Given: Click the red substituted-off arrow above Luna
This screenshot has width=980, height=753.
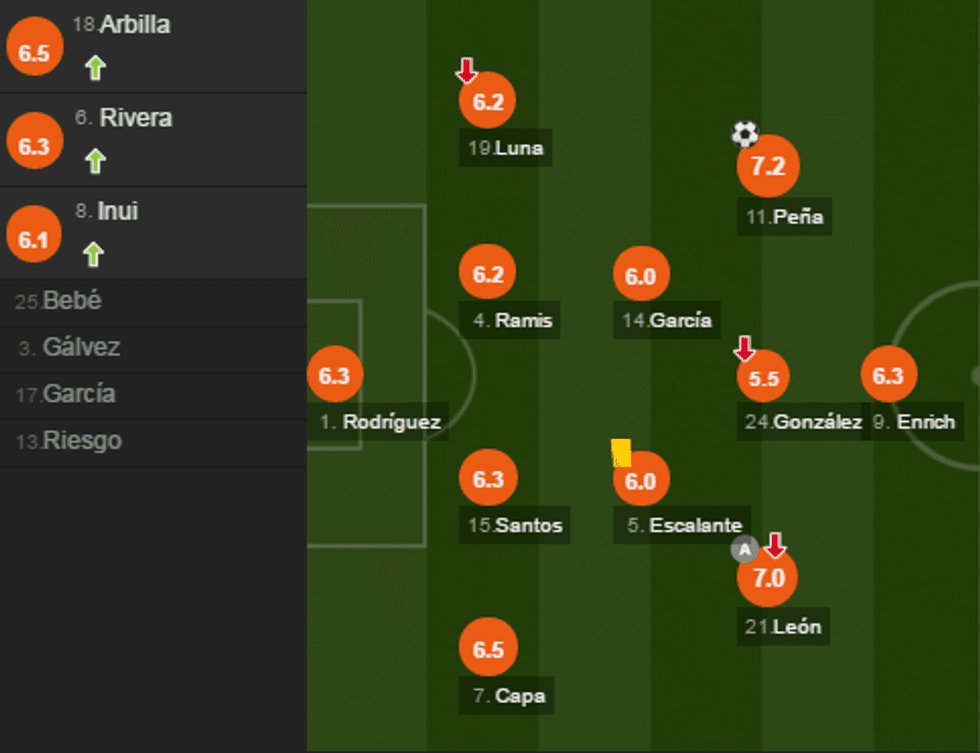Looking at the screenshot, I should 467,71.
